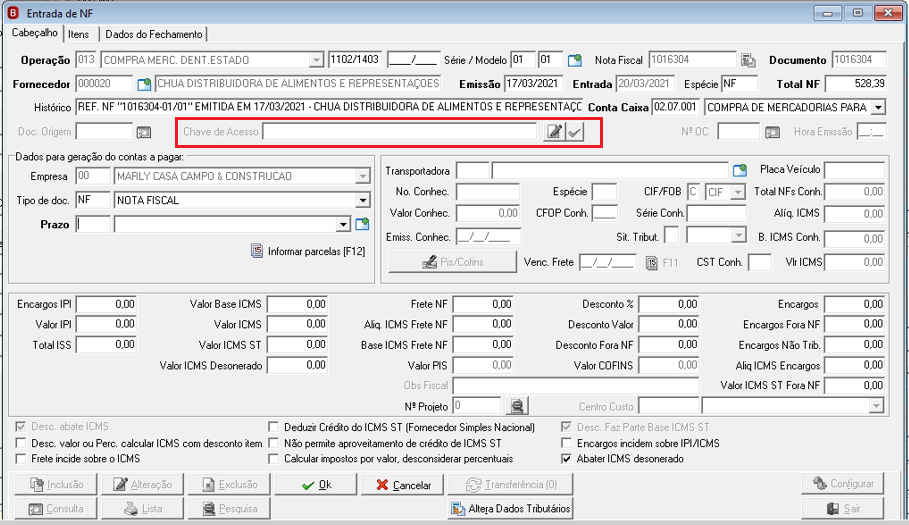Click the Transportadora code field
909x525 pixels.
pyautogui.click(x=473, y=170)
